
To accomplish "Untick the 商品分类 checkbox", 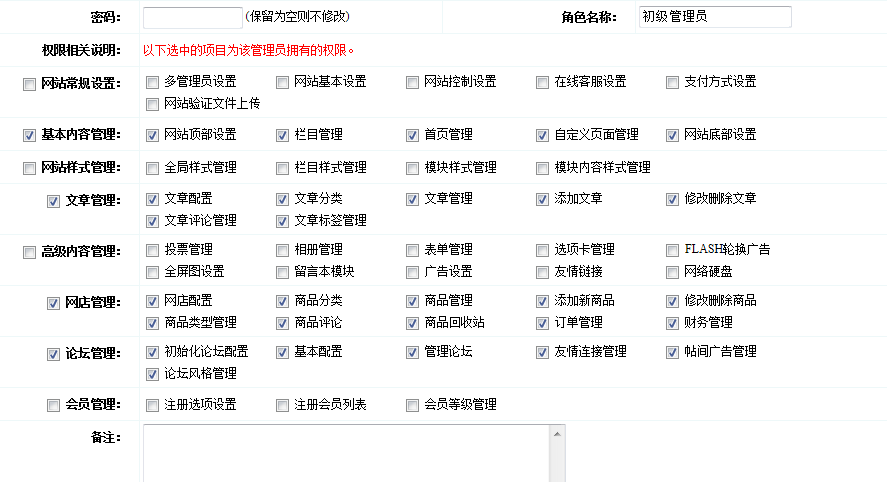I will (x=282, y=302).
